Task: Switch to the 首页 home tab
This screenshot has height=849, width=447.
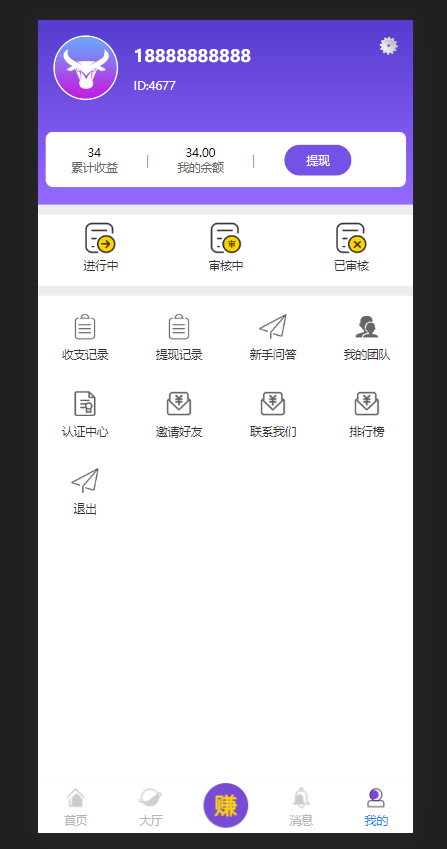Action: (76, 807)
